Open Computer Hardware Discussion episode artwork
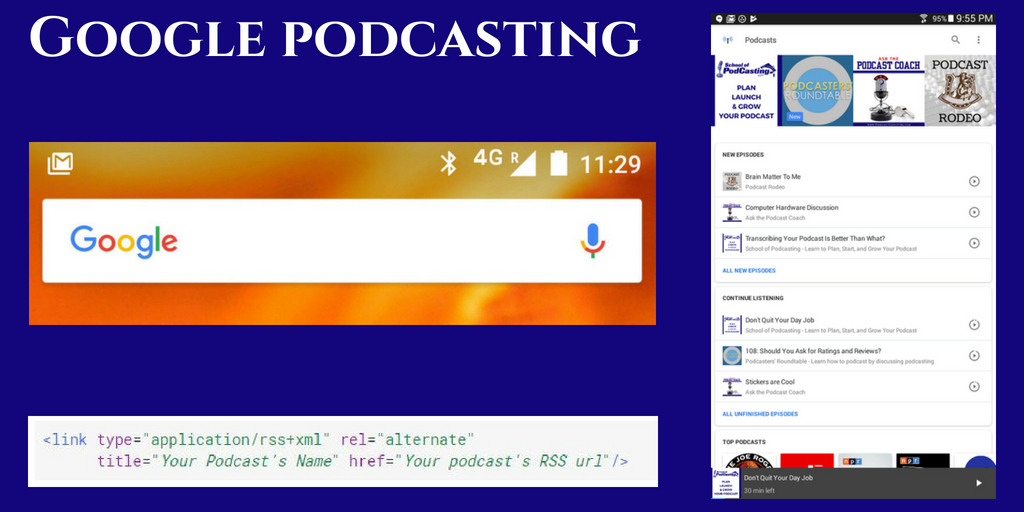The width and height of the screenshot is (1024, 512). pyautogui.click(x=731, y=212)
